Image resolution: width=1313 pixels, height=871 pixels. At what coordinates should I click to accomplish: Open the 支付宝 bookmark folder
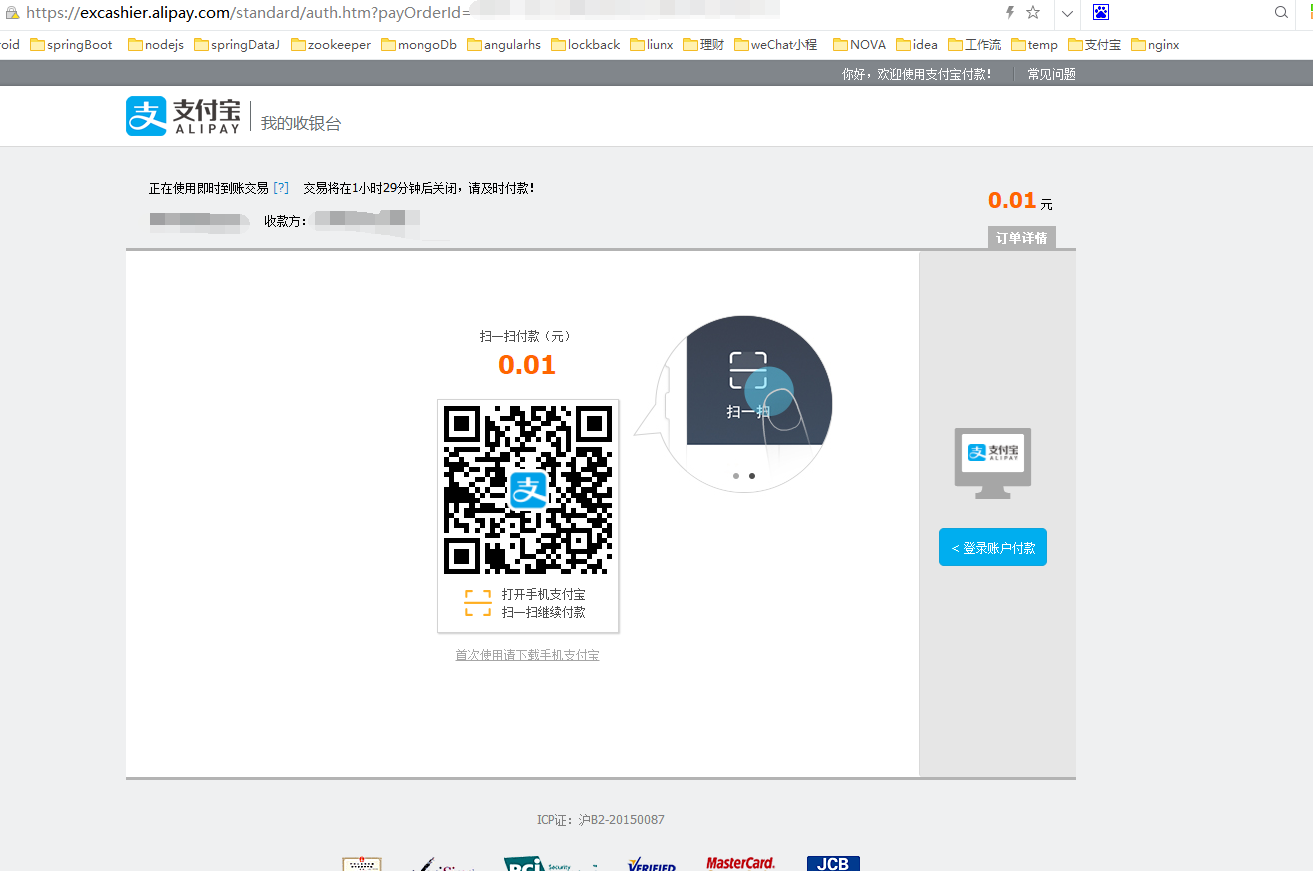click(x=1095, y=45)
